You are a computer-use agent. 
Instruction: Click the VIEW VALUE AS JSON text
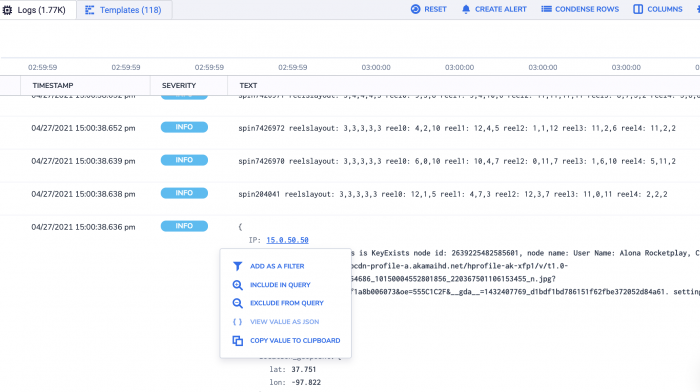(284, 321)
